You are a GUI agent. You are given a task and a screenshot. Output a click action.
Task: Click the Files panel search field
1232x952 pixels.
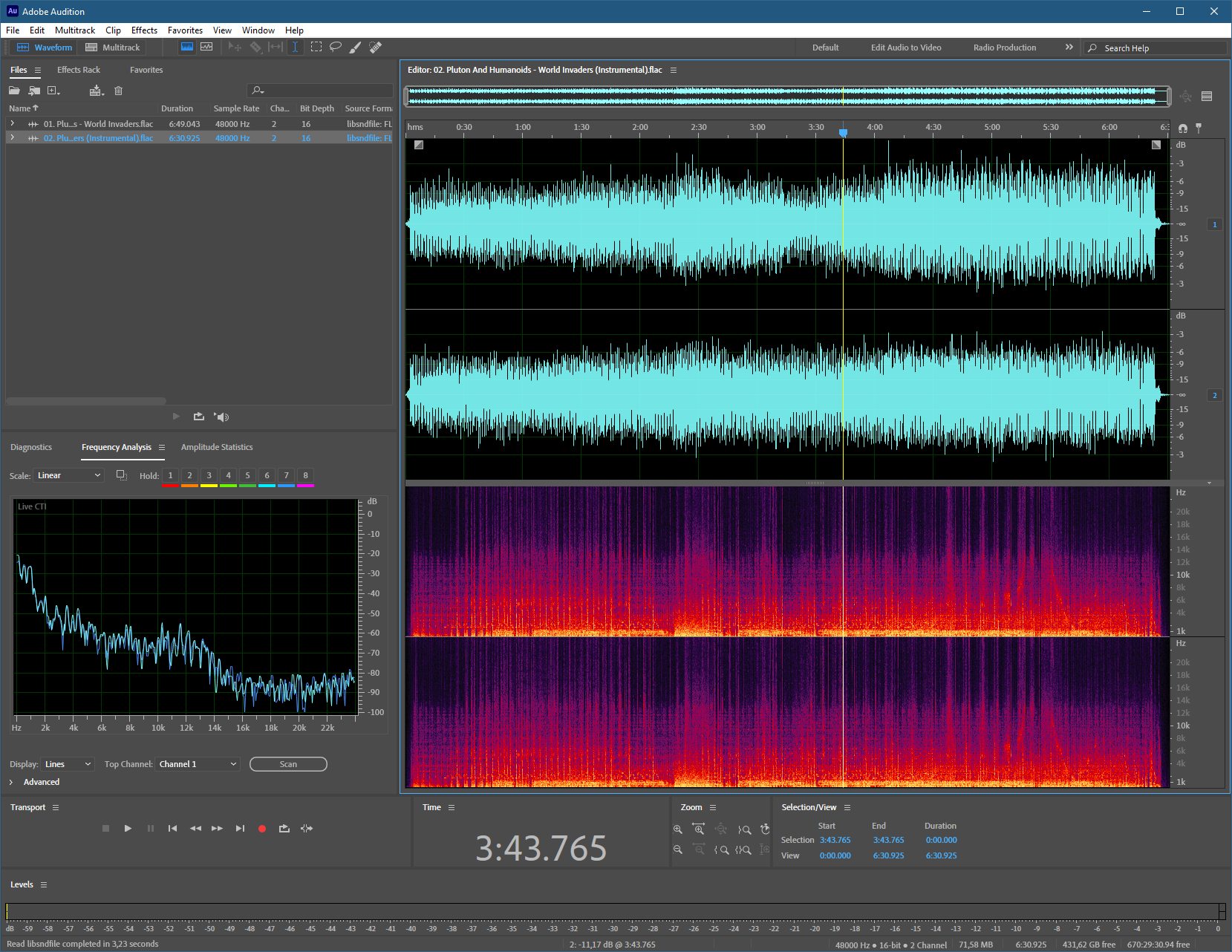(x=320, y=91)
